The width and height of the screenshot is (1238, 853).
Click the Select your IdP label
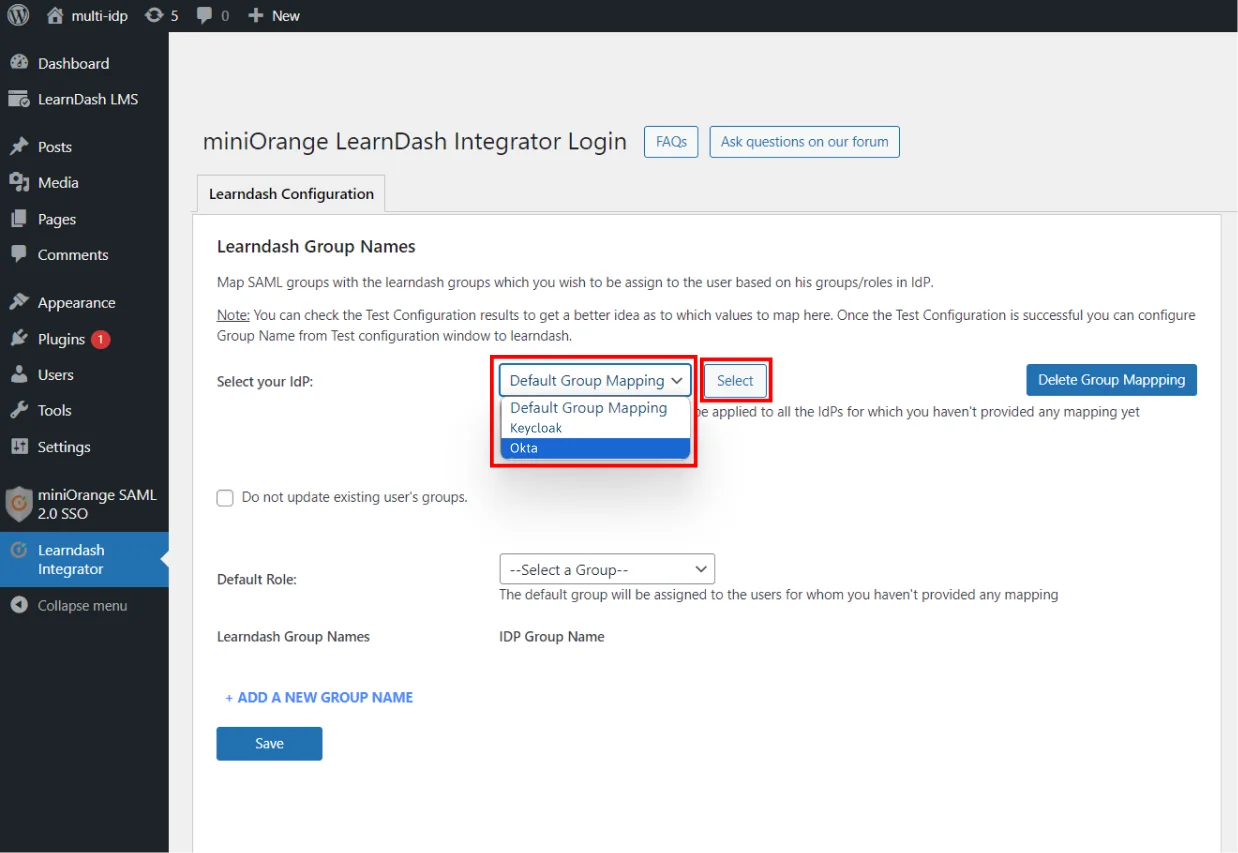pos(265,381)
